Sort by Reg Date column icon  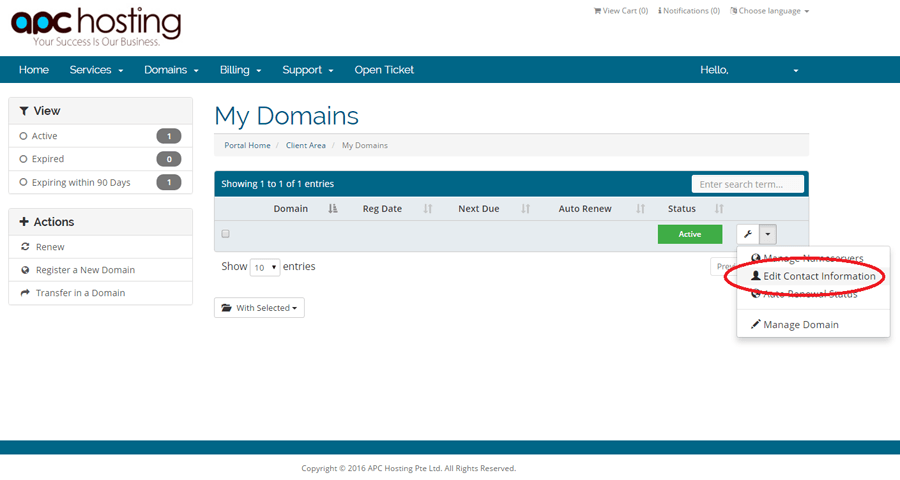coord(428,209)
